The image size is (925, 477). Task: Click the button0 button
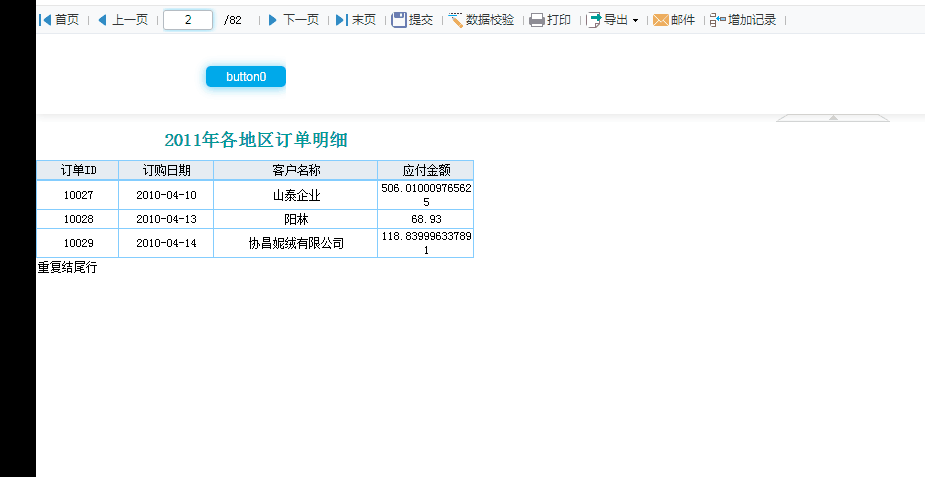click(x=246, y=77)
